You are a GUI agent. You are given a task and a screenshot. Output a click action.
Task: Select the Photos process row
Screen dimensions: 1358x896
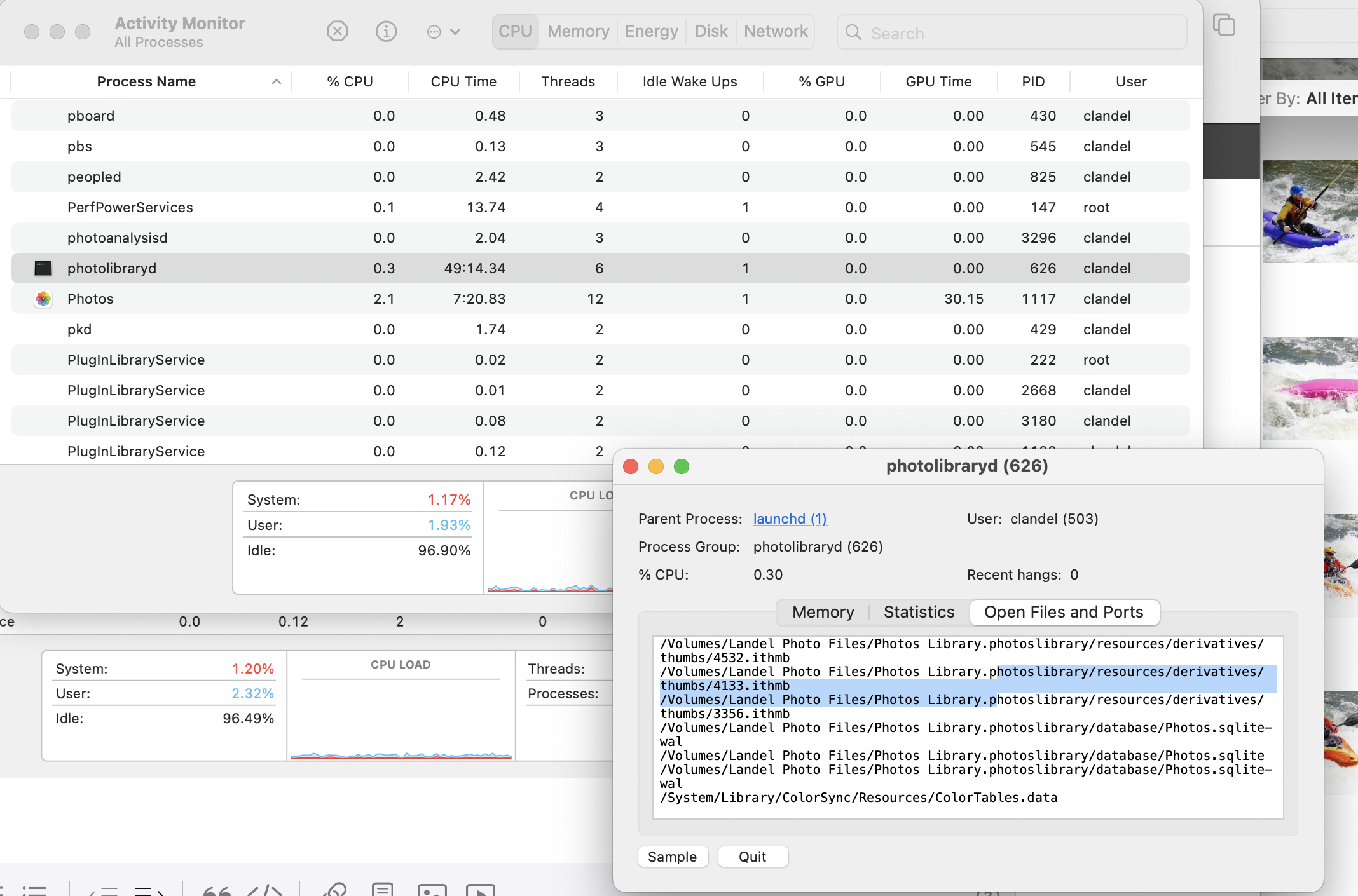click(600, 299)
